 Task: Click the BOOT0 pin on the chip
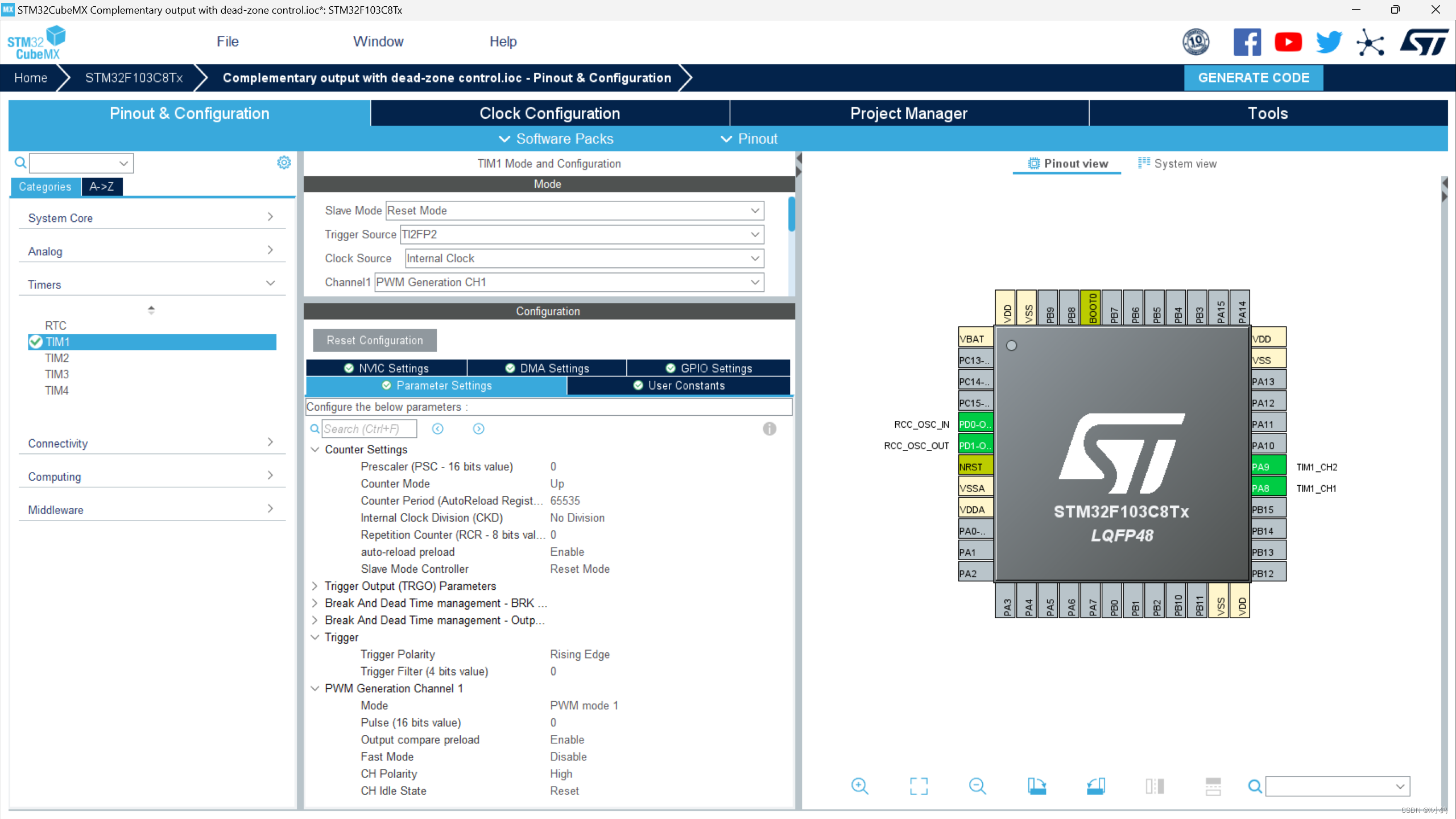[1092, 308]
